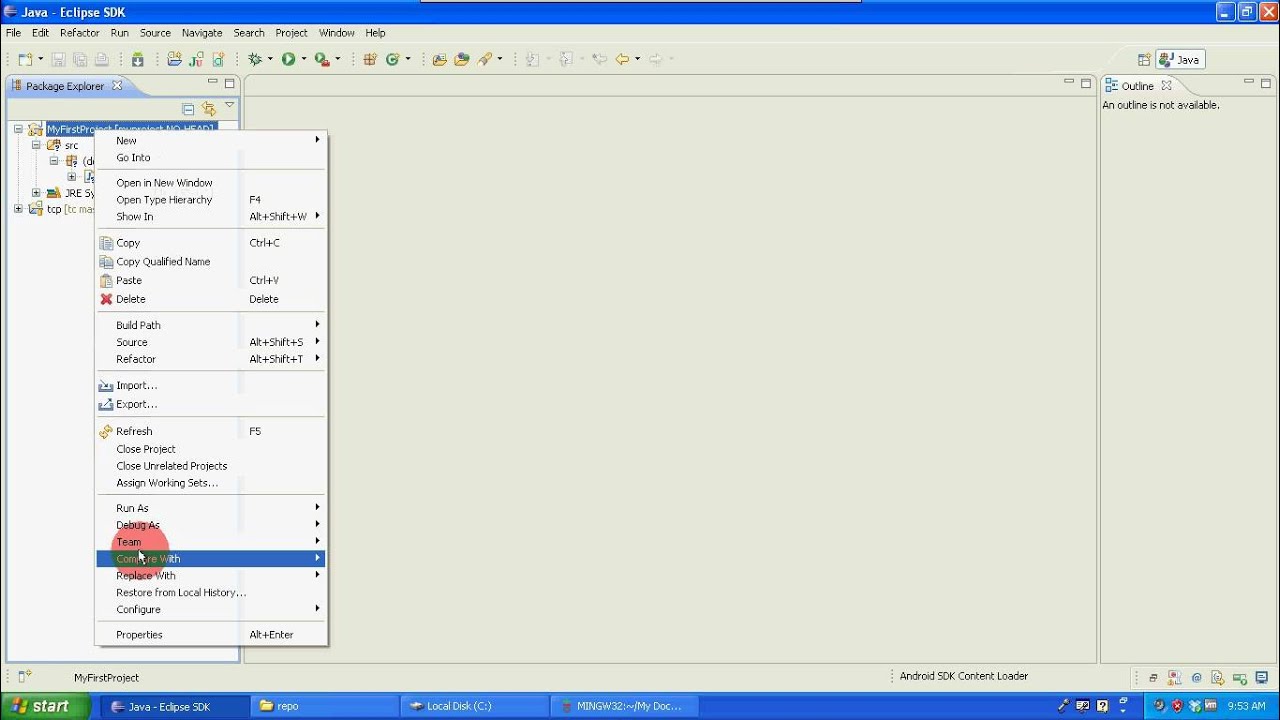Select Build Path submenu
Viewport: 1280px width, 720px height.
pyautogui.click(x=210, y=325)
